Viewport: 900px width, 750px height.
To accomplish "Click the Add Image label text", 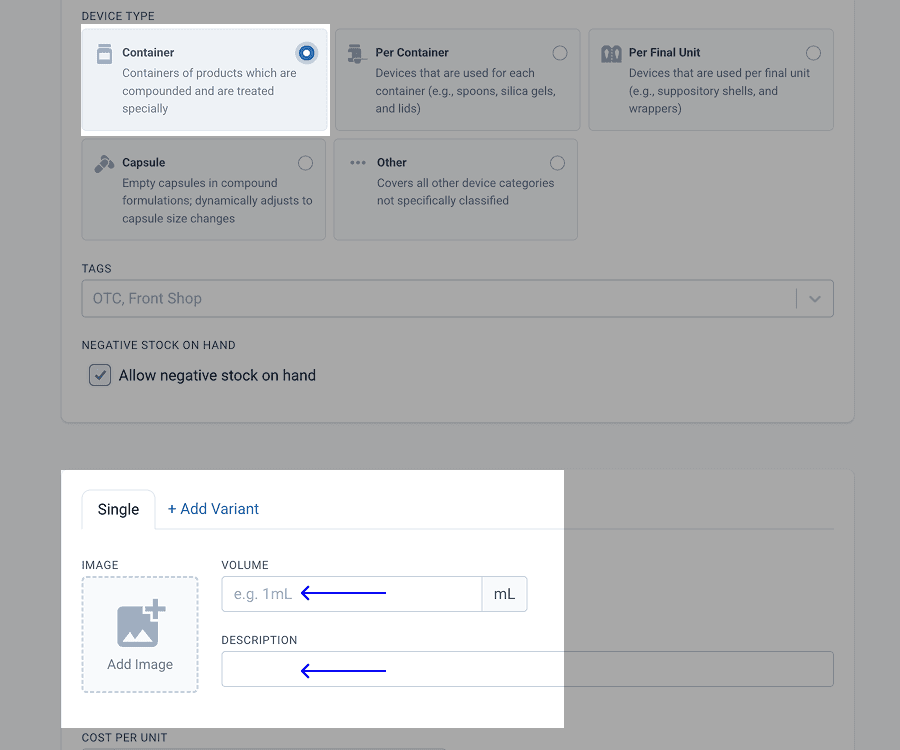I will 140,664.
